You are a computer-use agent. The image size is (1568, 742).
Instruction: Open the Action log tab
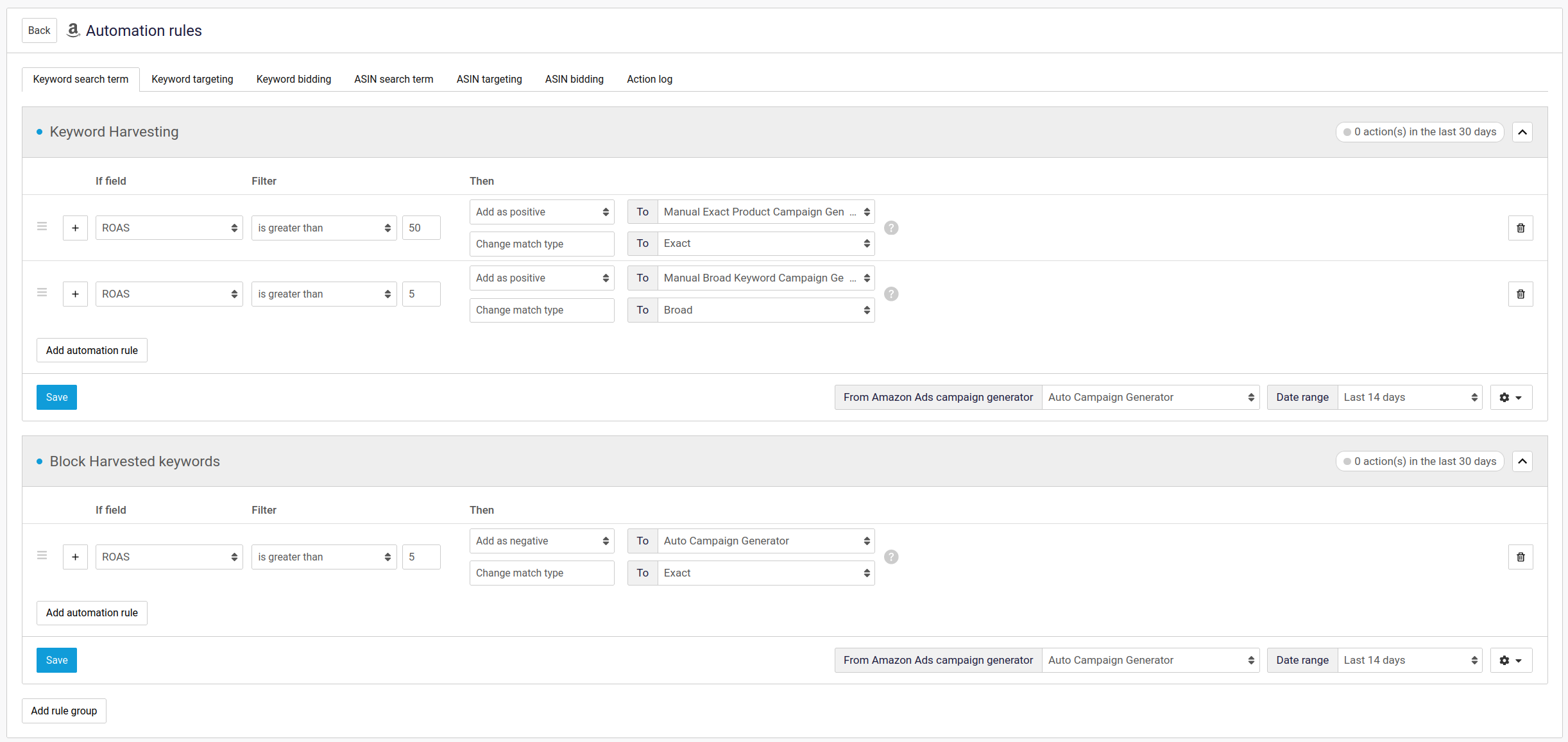tap(649, 79)
